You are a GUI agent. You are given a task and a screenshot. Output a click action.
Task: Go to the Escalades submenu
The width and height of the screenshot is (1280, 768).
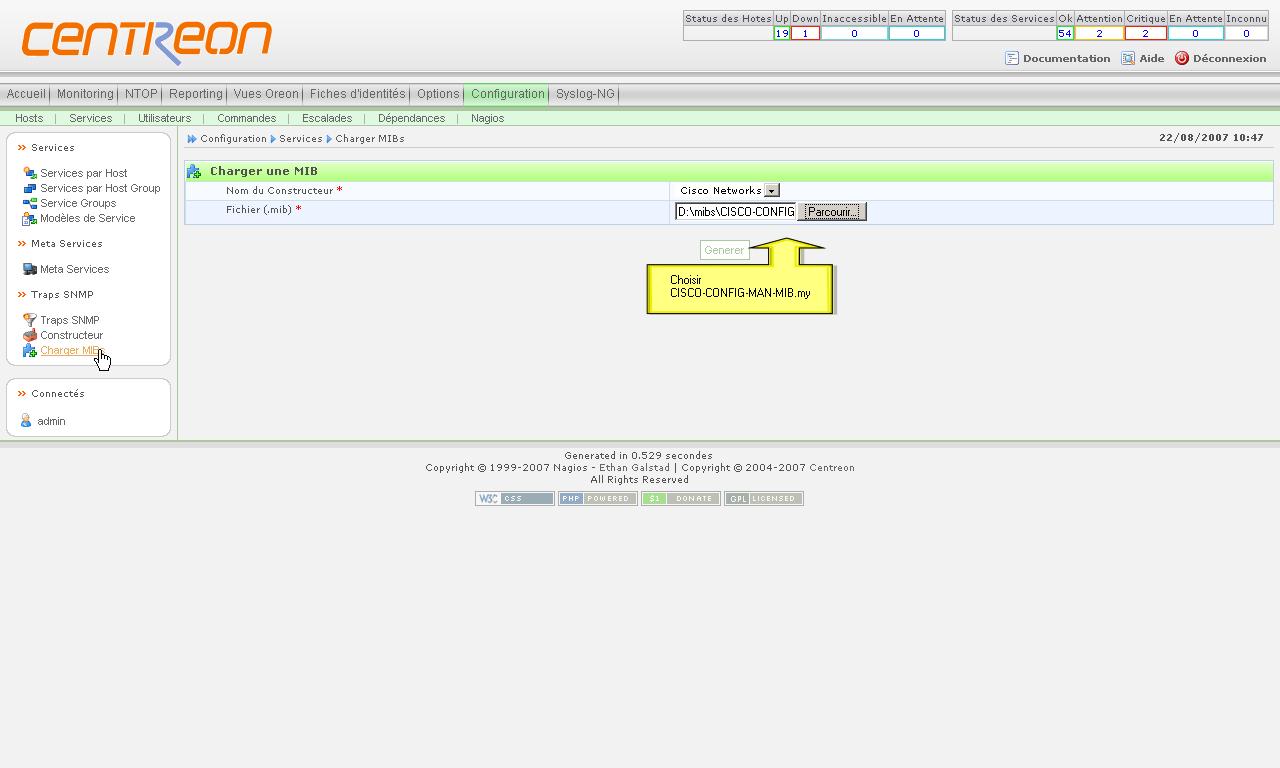327,118
